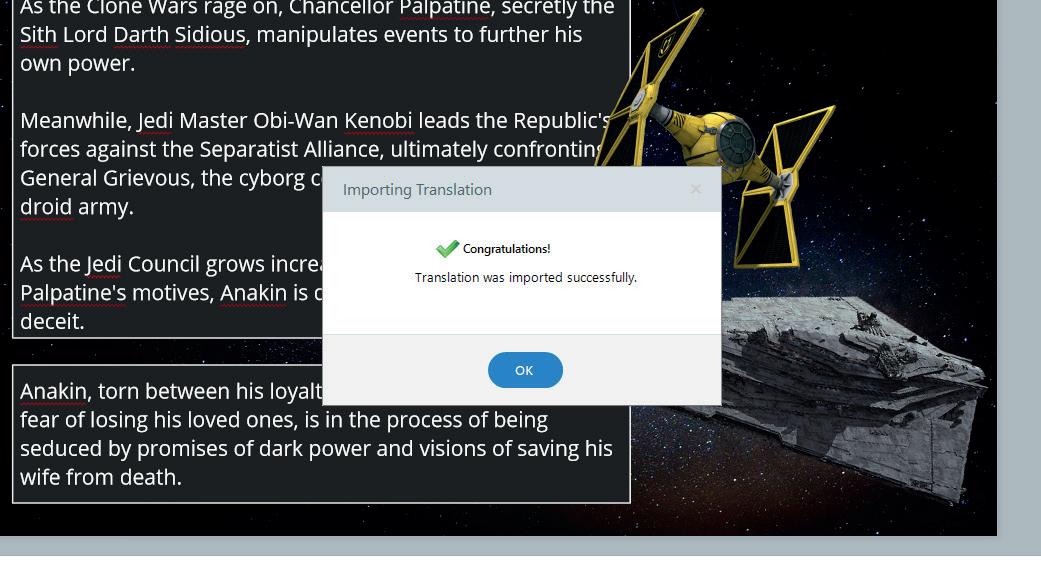Click the 'Translation was imported successfully' message
Image resolution: width=1041 pixels, height=566 pixels.
526,277
